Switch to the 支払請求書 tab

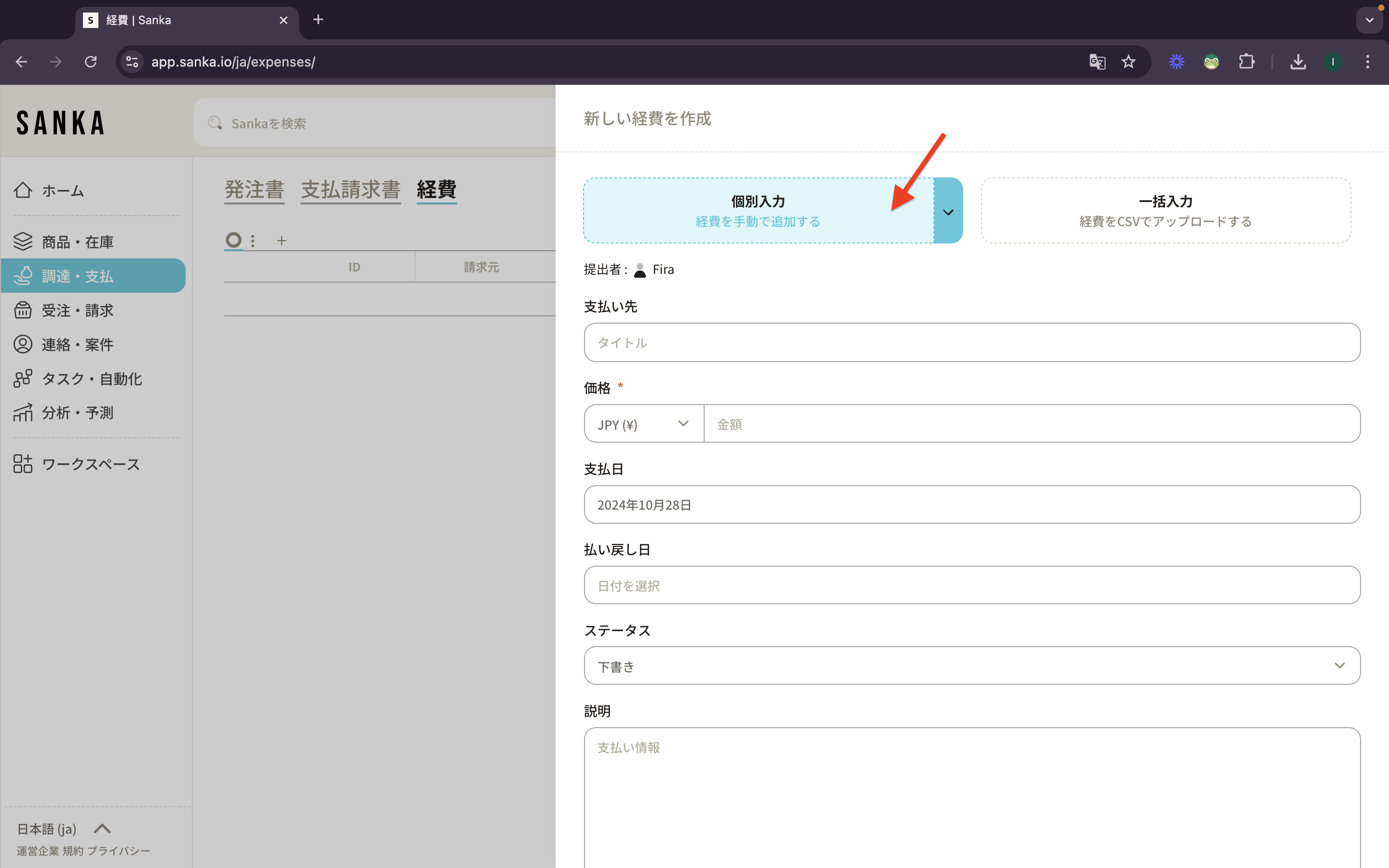(x=350, y=190)
